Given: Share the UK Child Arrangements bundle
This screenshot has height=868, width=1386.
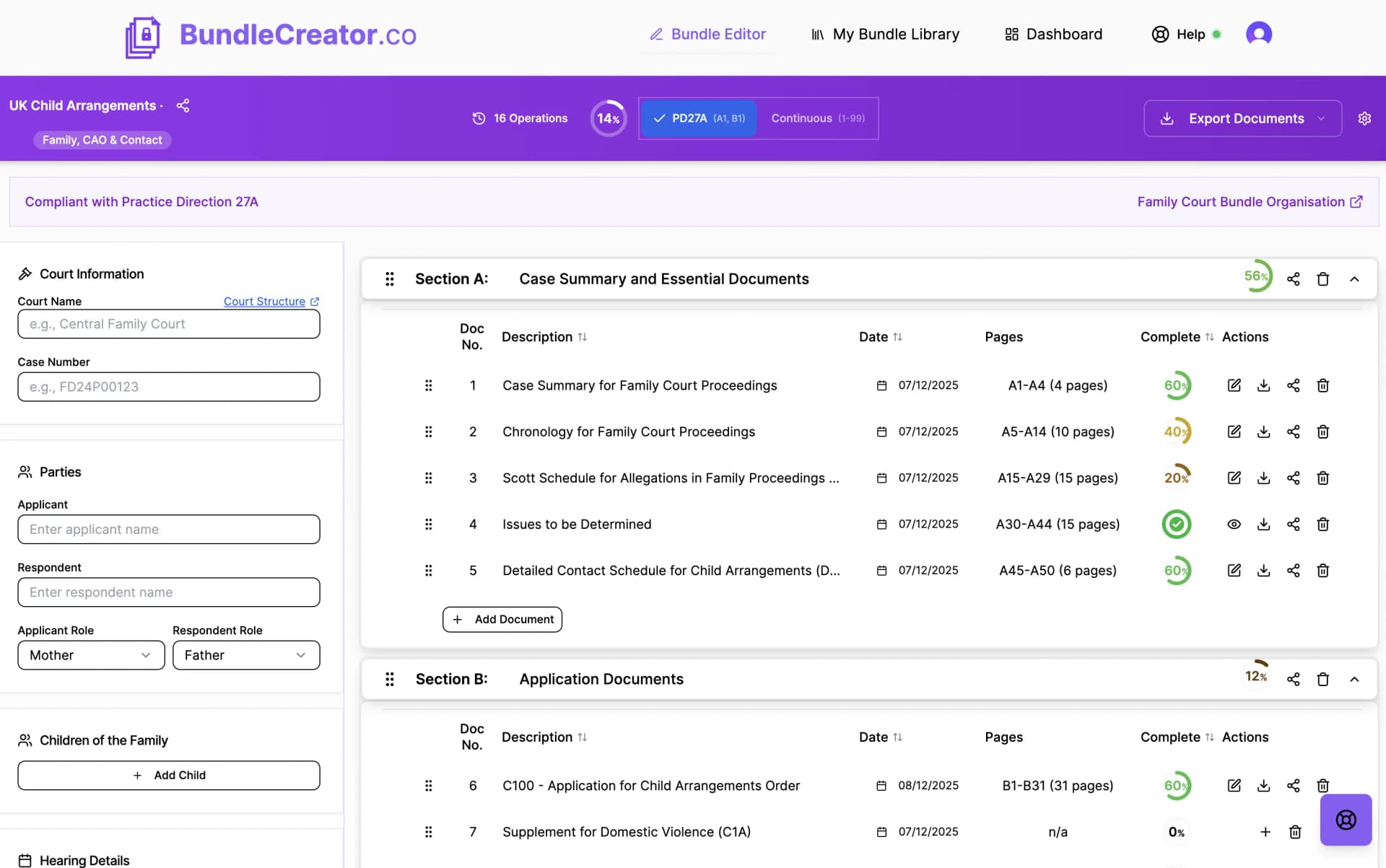Looking at the screenshot, I should [182, 105].
